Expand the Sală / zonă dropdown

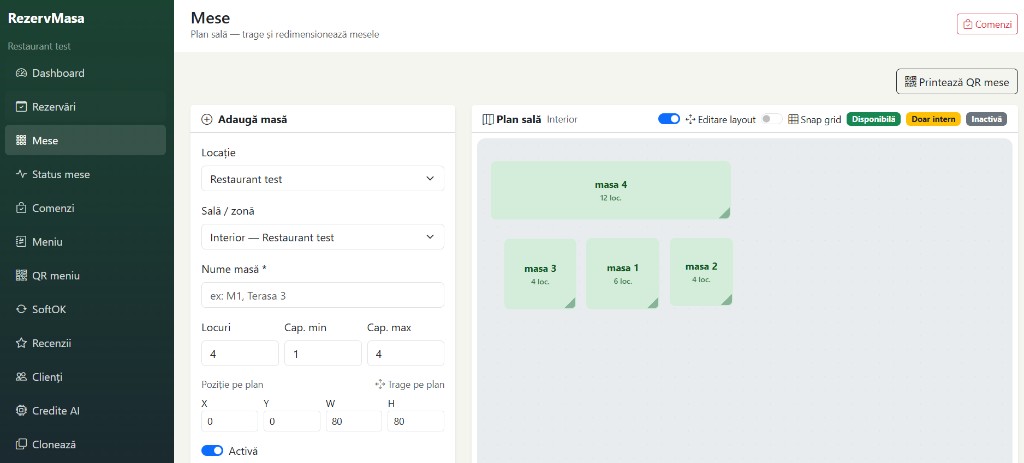323,237
